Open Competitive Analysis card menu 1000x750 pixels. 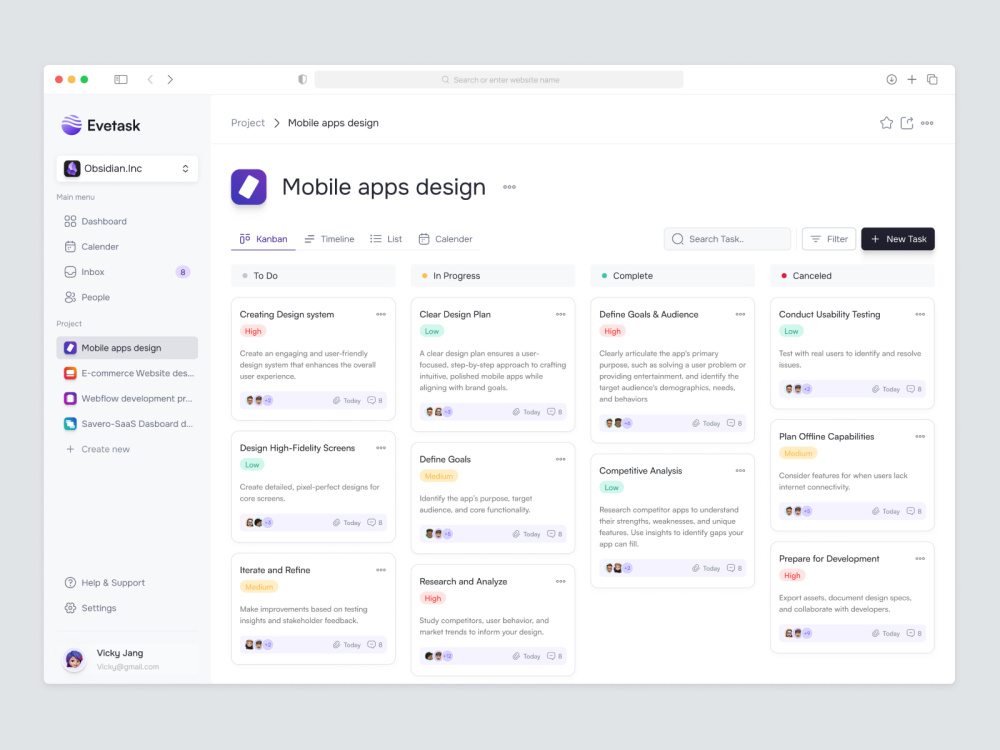(x=740, y=471)
